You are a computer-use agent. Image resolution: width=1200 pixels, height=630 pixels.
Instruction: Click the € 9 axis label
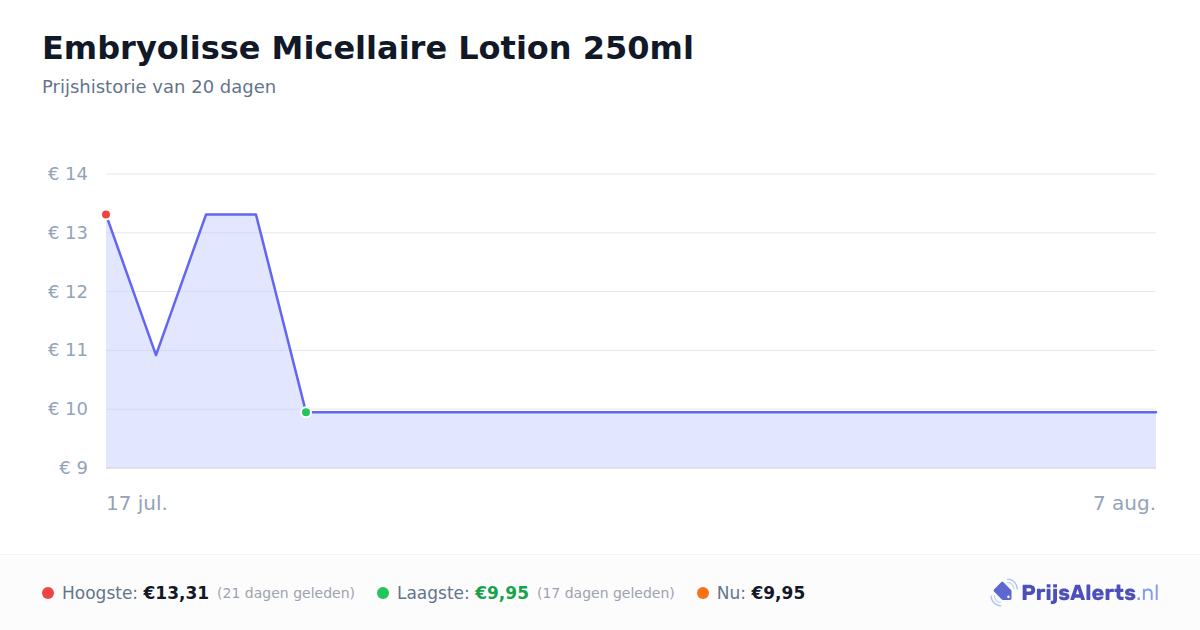coord(74,468)
